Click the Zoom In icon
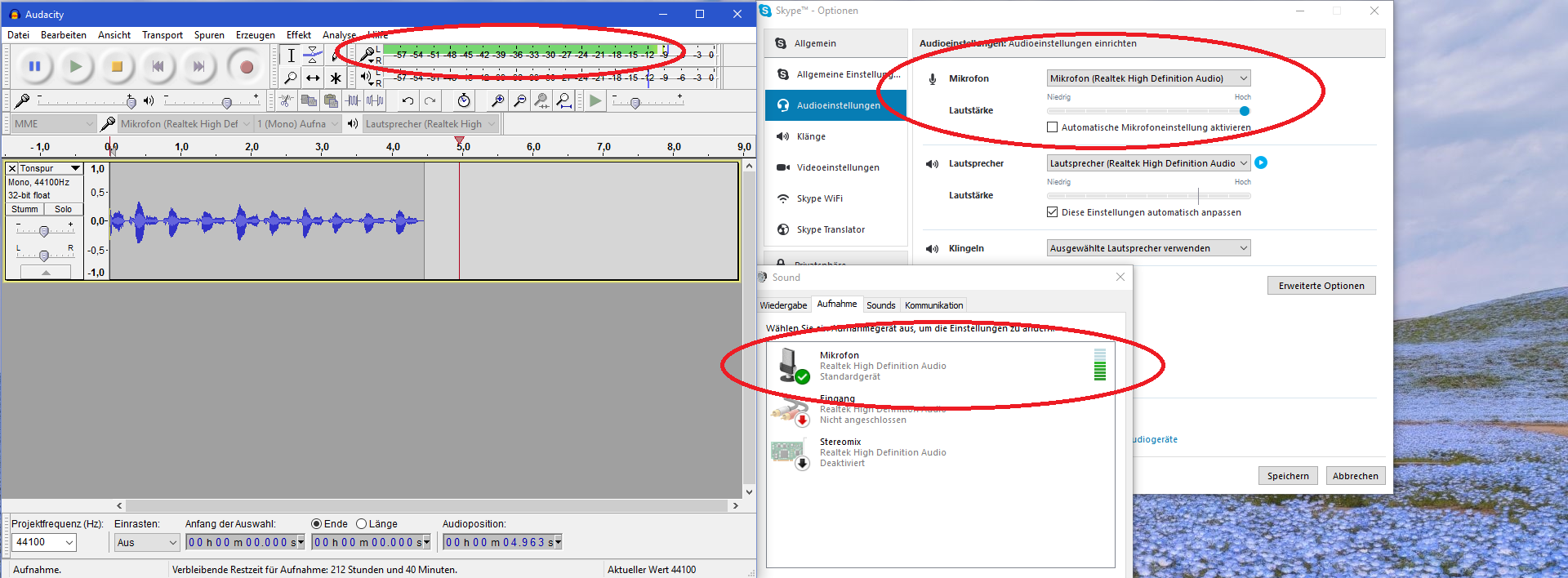1568x578 pixels. tap(497, 100)
